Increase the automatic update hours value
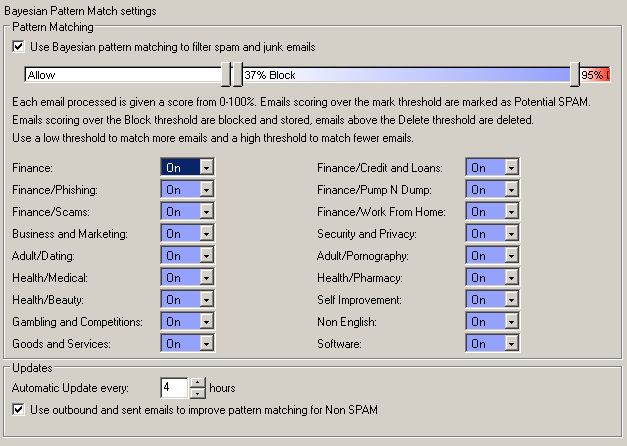 [x=197, y=382]
